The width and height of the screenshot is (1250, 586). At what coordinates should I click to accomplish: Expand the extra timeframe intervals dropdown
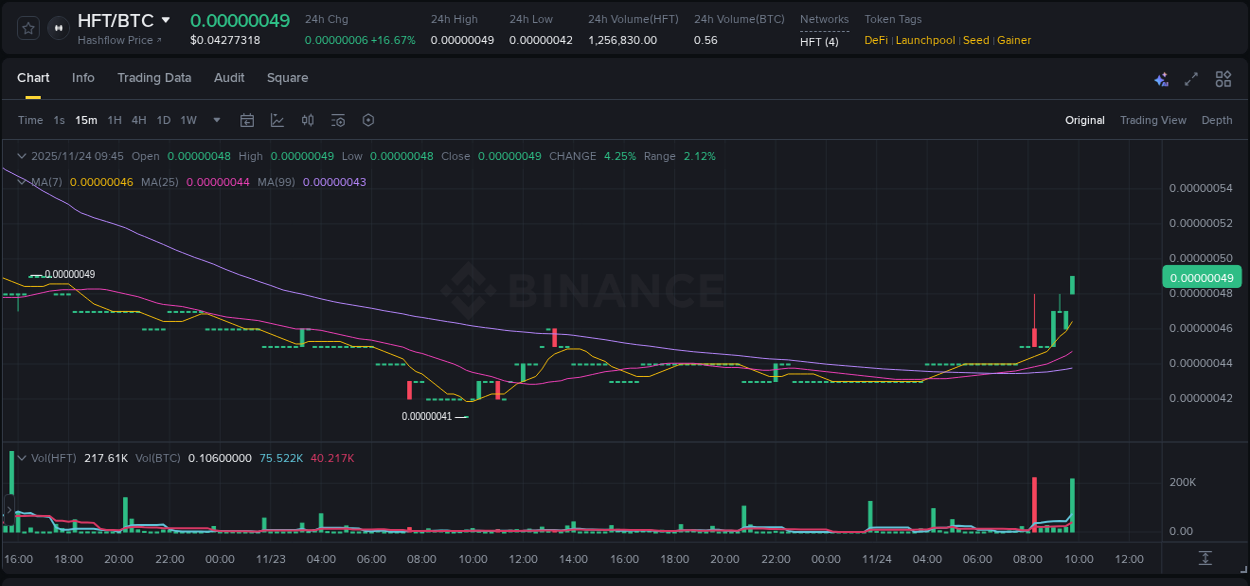[x=215, y=120]
